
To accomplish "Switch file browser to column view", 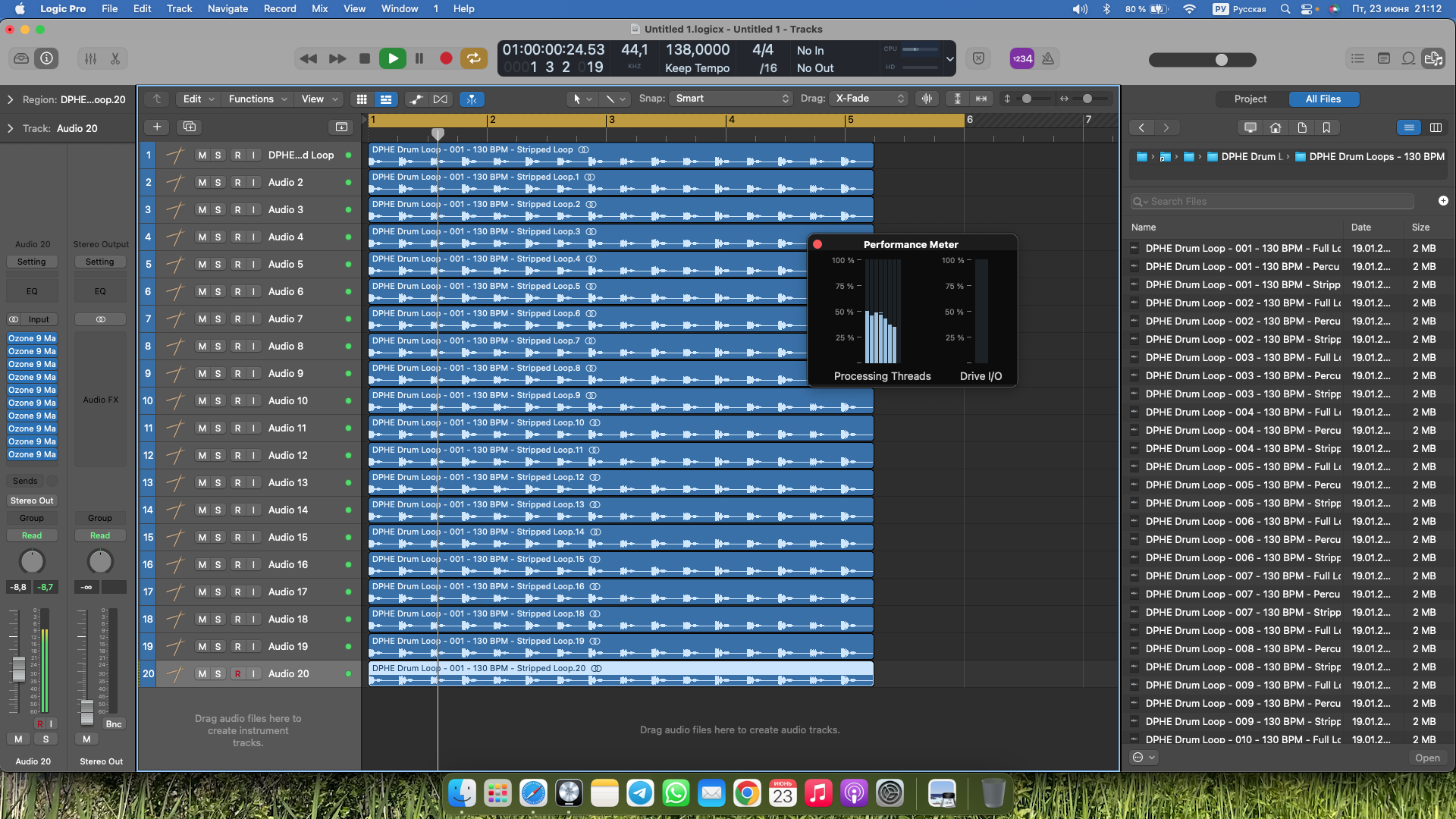I will click(1436, 127).
